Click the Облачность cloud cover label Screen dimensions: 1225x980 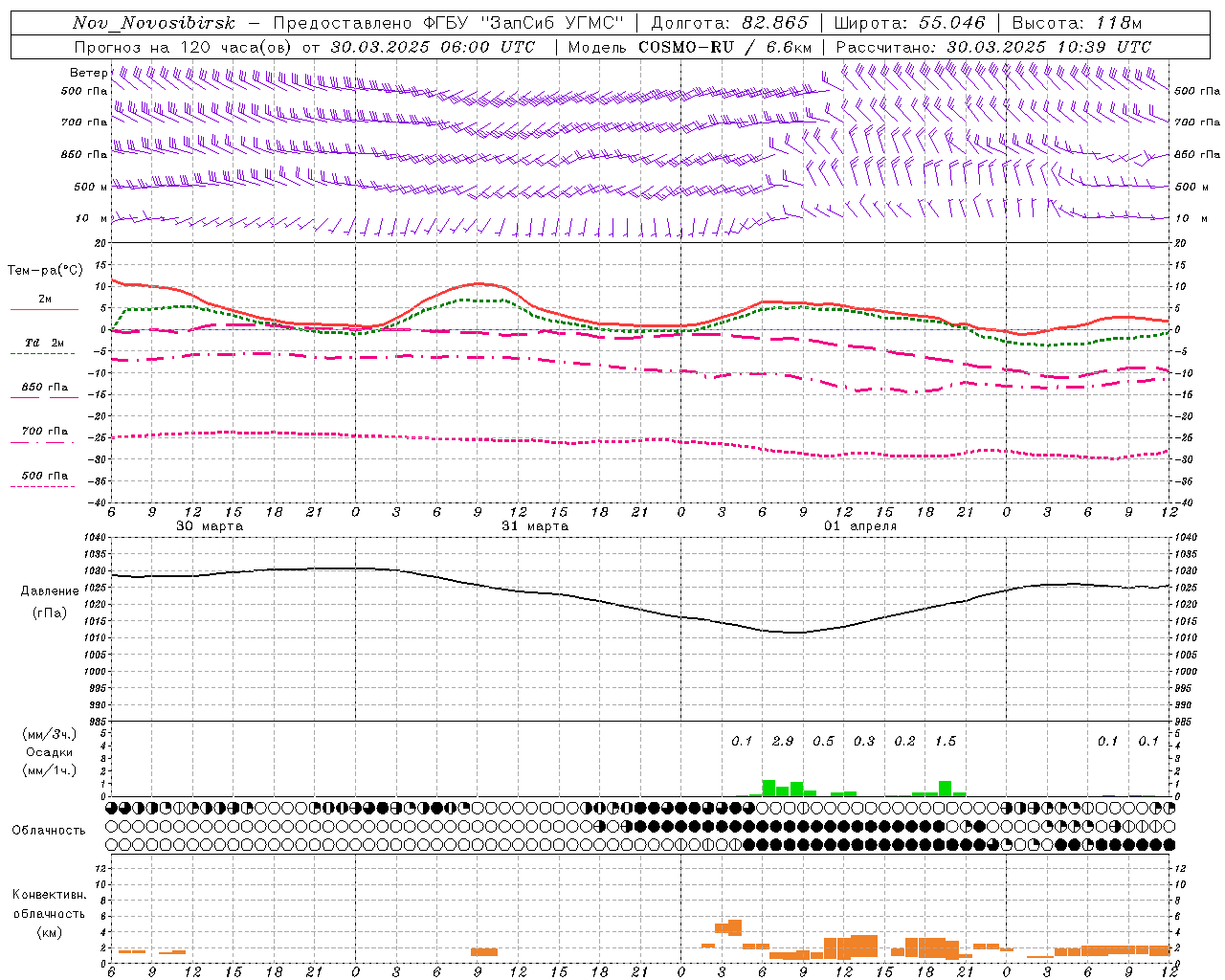(49, 831)
